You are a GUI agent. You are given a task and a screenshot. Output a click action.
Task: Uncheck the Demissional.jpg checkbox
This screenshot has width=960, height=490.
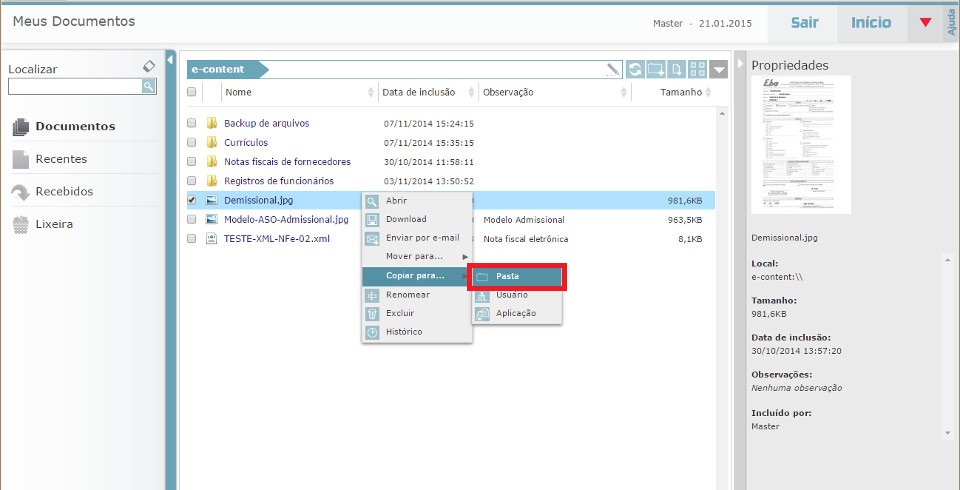(x=192, y=200)
